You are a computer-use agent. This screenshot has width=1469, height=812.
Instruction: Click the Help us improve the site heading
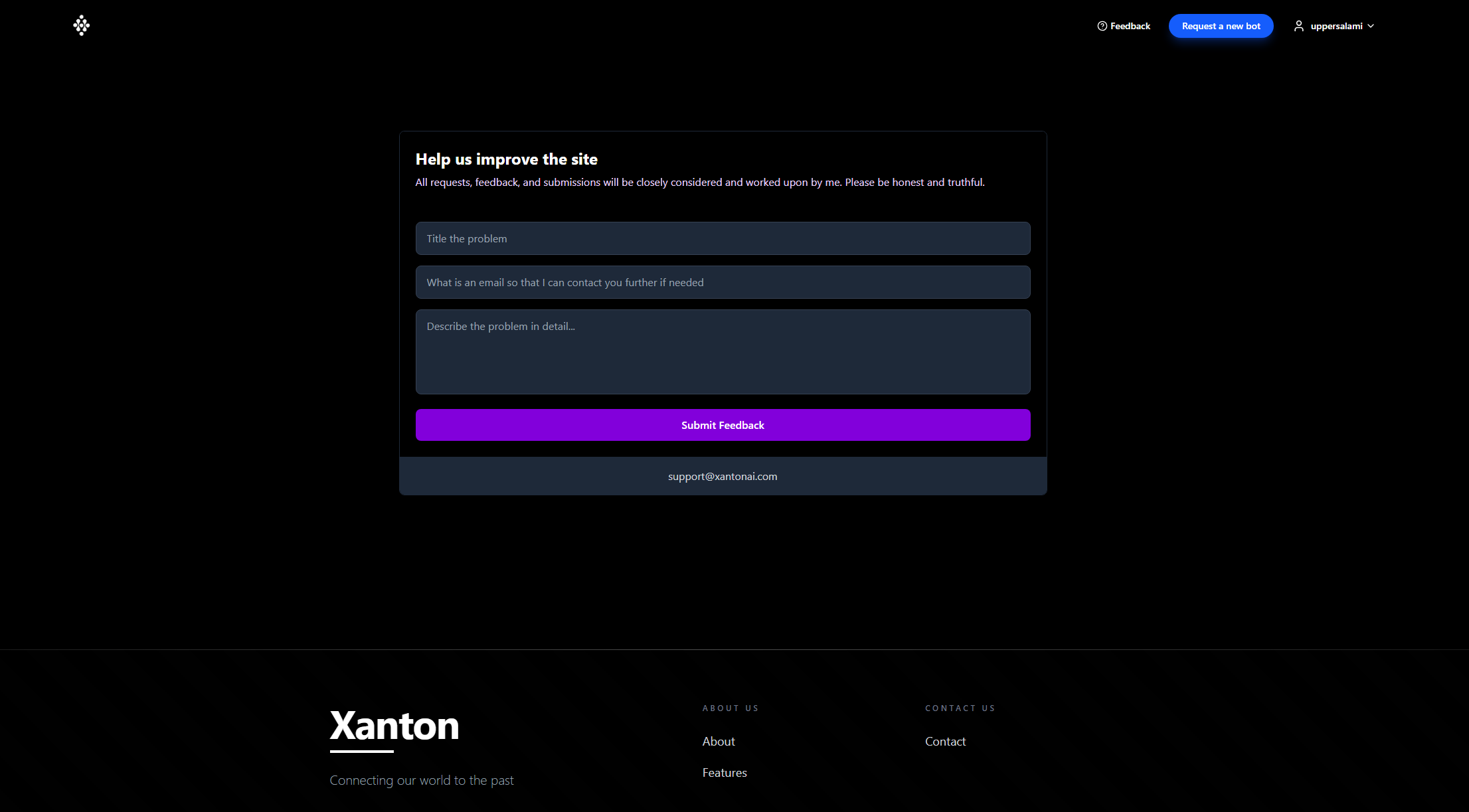click(506, 159)
